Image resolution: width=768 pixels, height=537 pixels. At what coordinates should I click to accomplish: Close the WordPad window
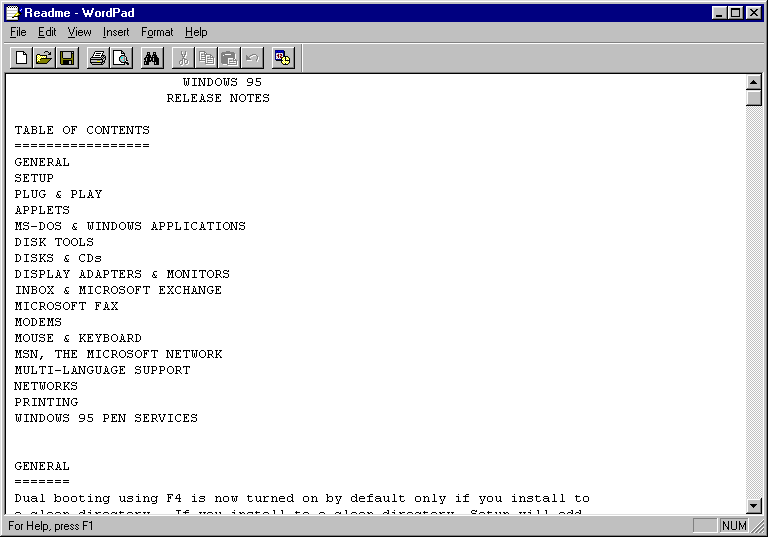tap(754, 13)
